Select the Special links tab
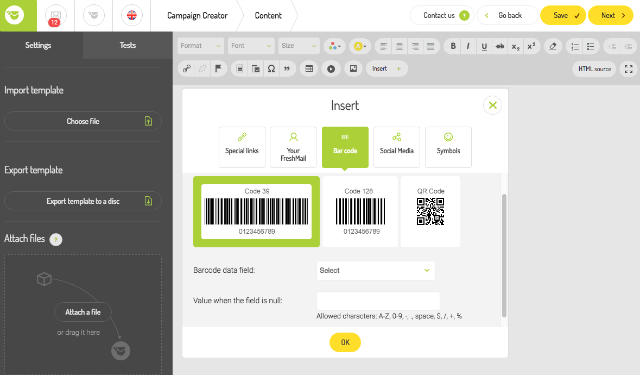This screenshot has width=640, height=375. (242, 147)
